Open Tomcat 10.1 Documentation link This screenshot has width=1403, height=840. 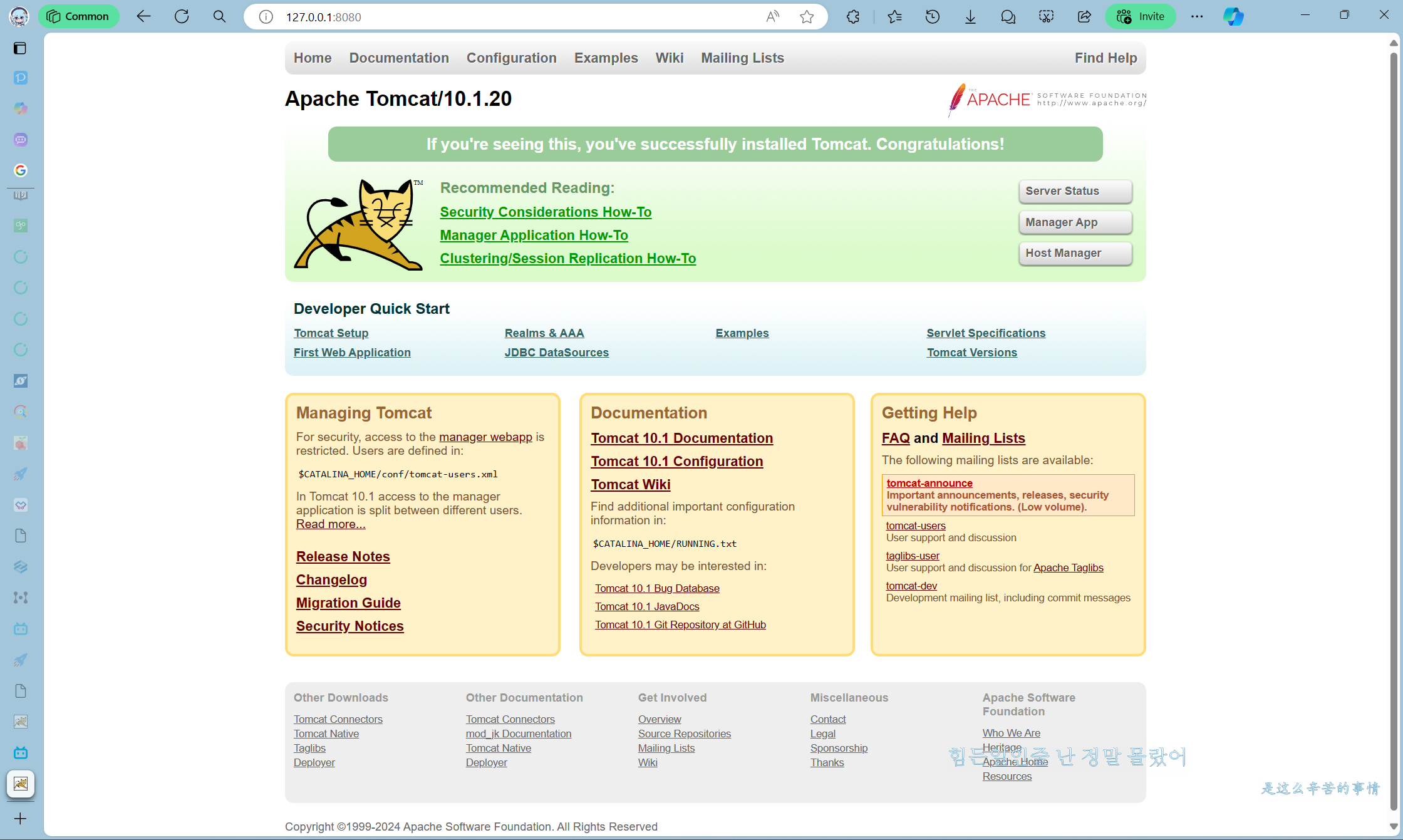tap(681, 438)
